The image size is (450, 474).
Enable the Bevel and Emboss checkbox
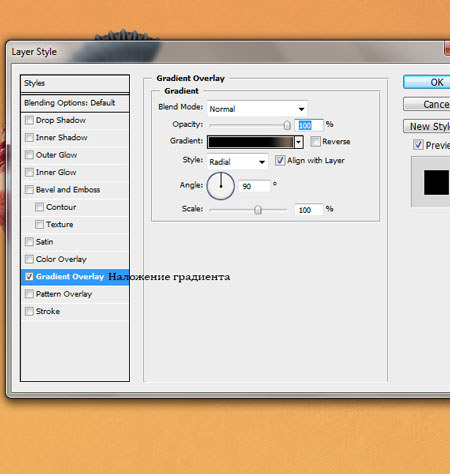pos(29,190)
